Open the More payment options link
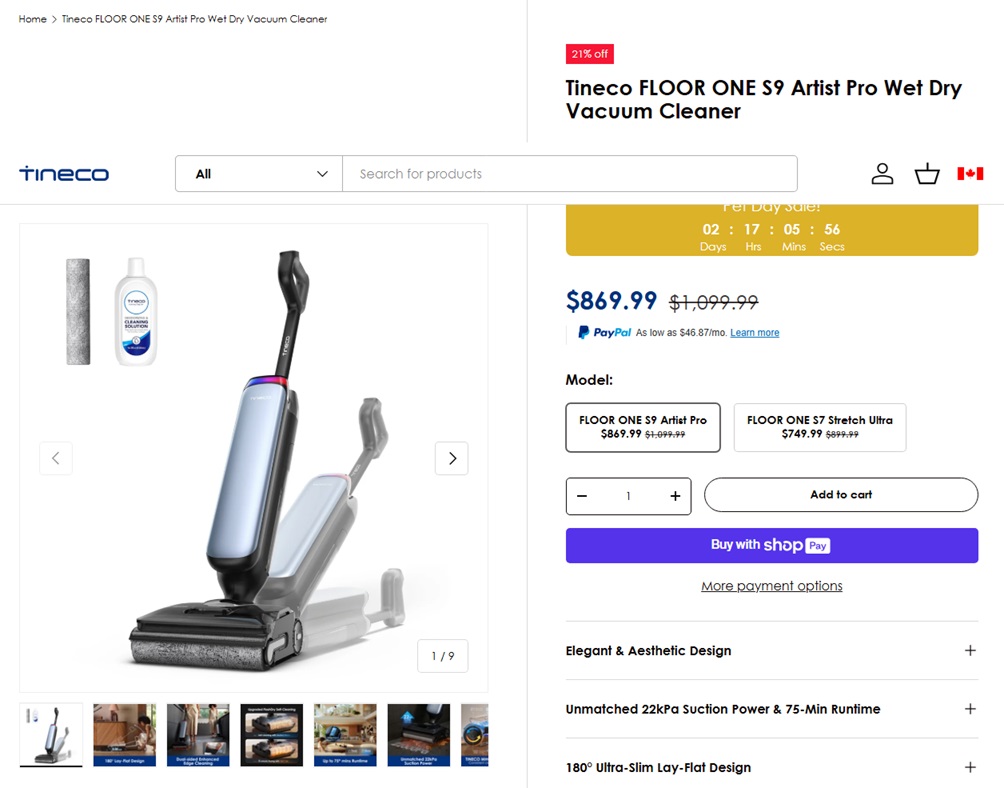 click(x=771, y=586)
